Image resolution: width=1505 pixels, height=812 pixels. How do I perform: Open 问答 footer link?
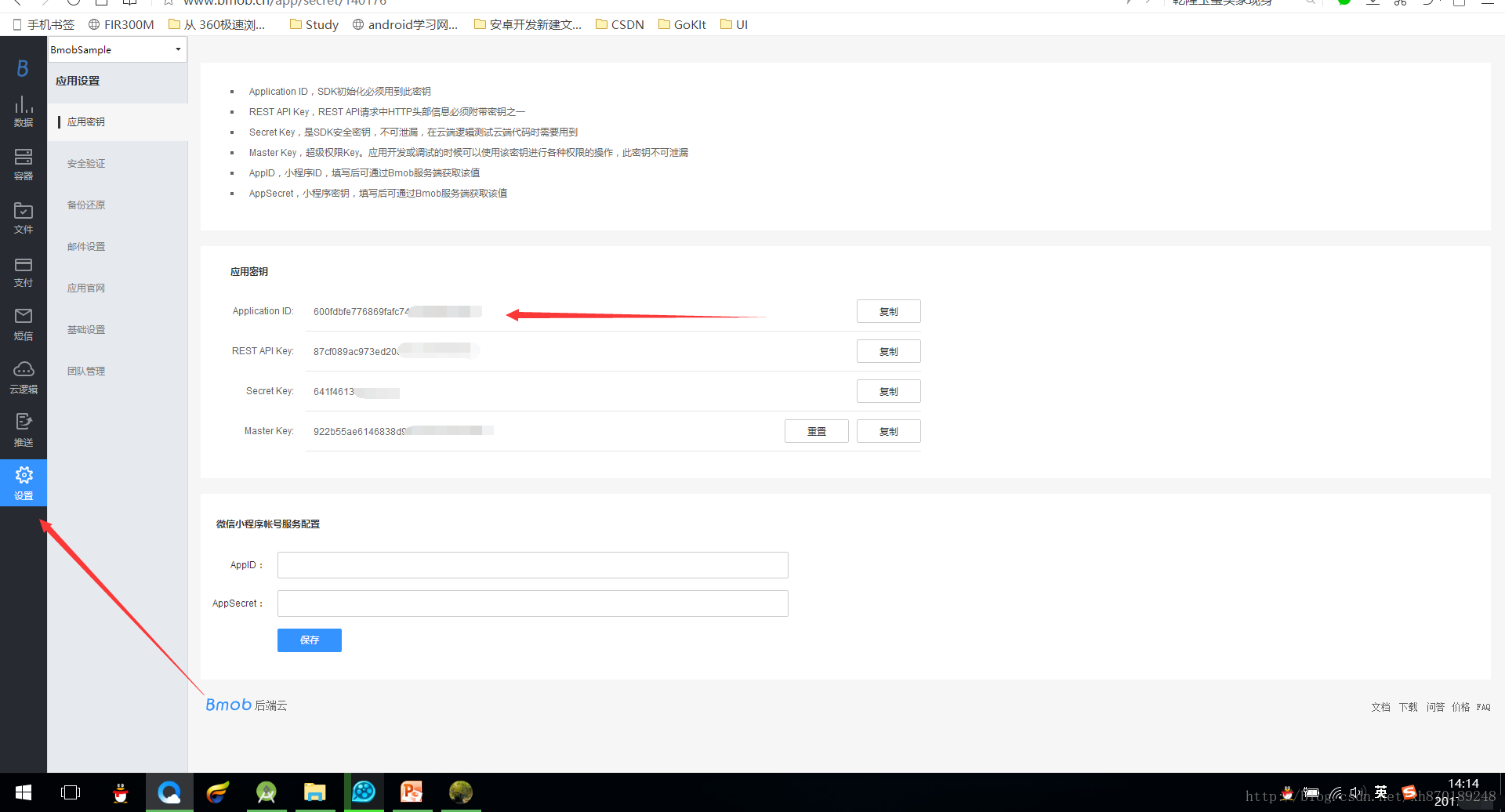point(1435,707)
